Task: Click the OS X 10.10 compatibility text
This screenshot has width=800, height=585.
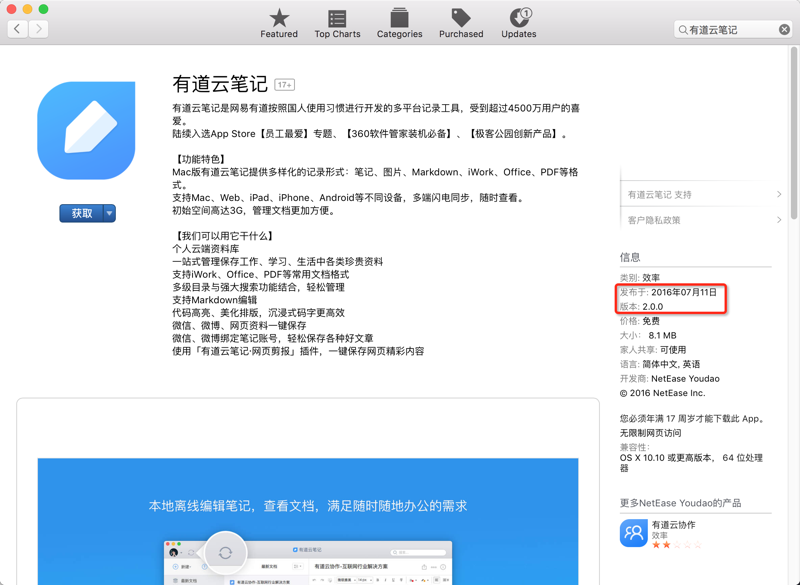Action: click(691, 463)
